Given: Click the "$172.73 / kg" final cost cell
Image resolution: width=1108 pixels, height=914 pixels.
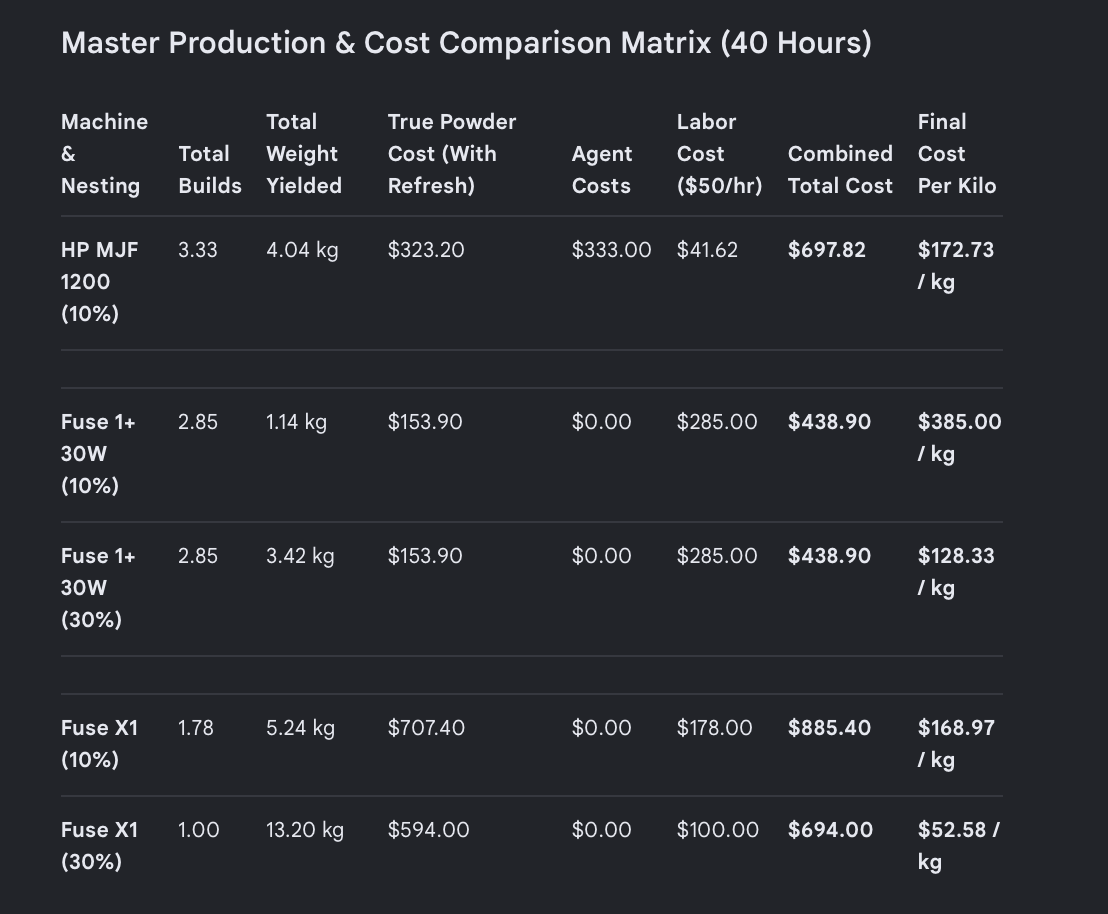Looking at the screenshot, I should click(x=956, y=266).
